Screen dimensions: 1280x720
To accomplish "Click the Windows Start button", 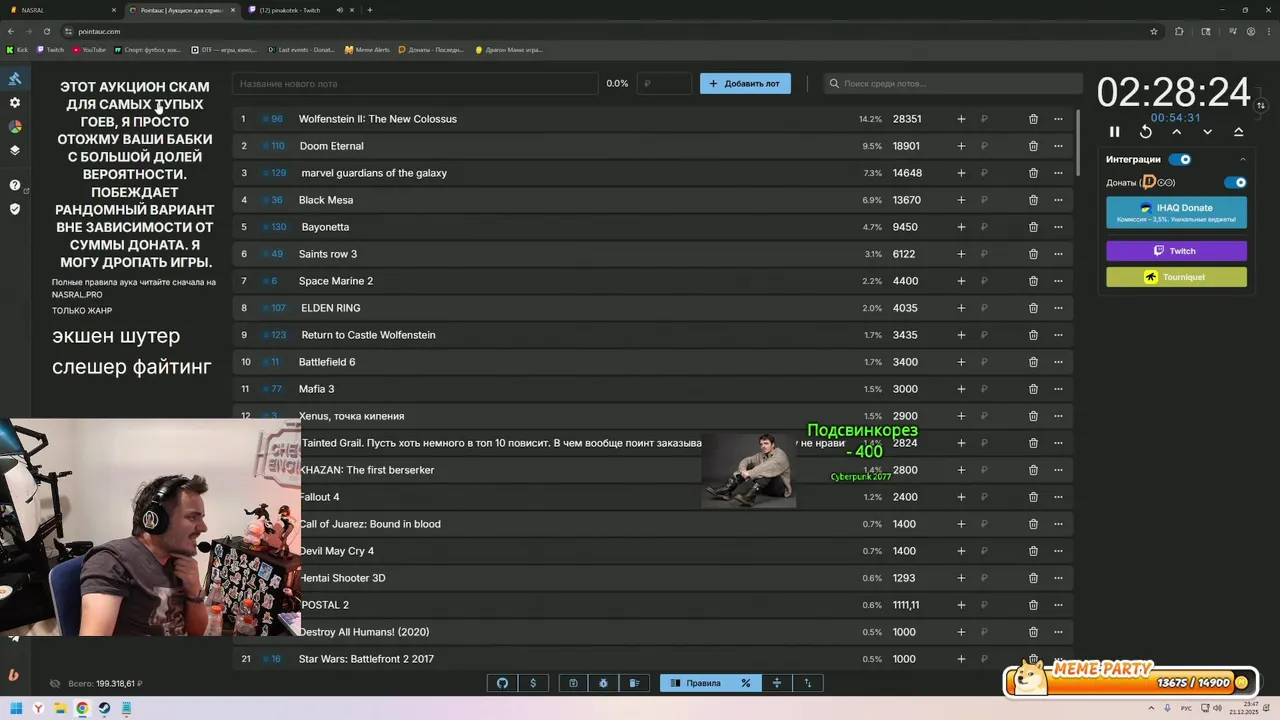I will pyautogui.click(x=16, y=708).
